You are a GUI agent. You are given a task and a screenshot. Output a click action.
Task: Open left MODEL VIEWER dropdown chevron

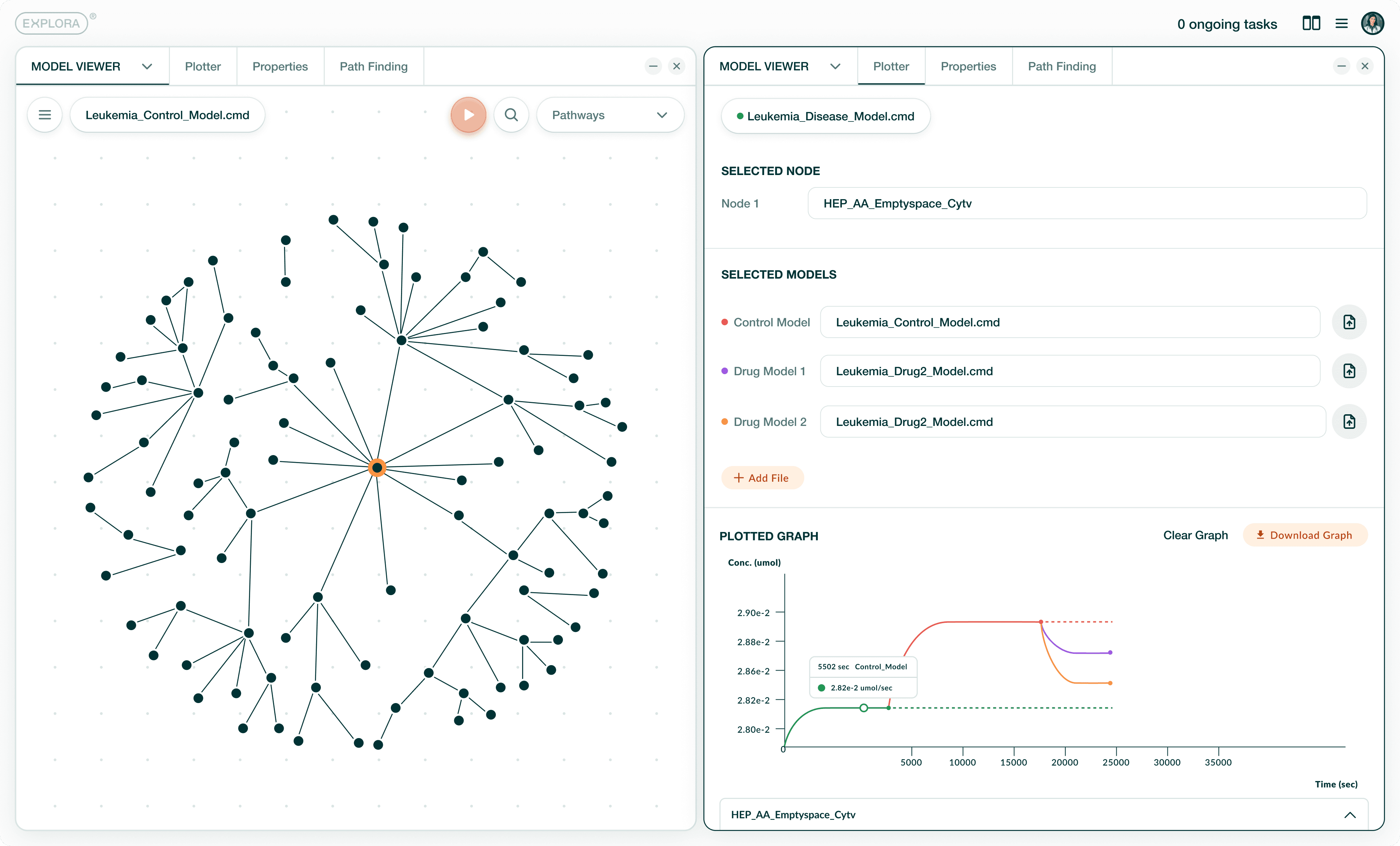[147, 66]
